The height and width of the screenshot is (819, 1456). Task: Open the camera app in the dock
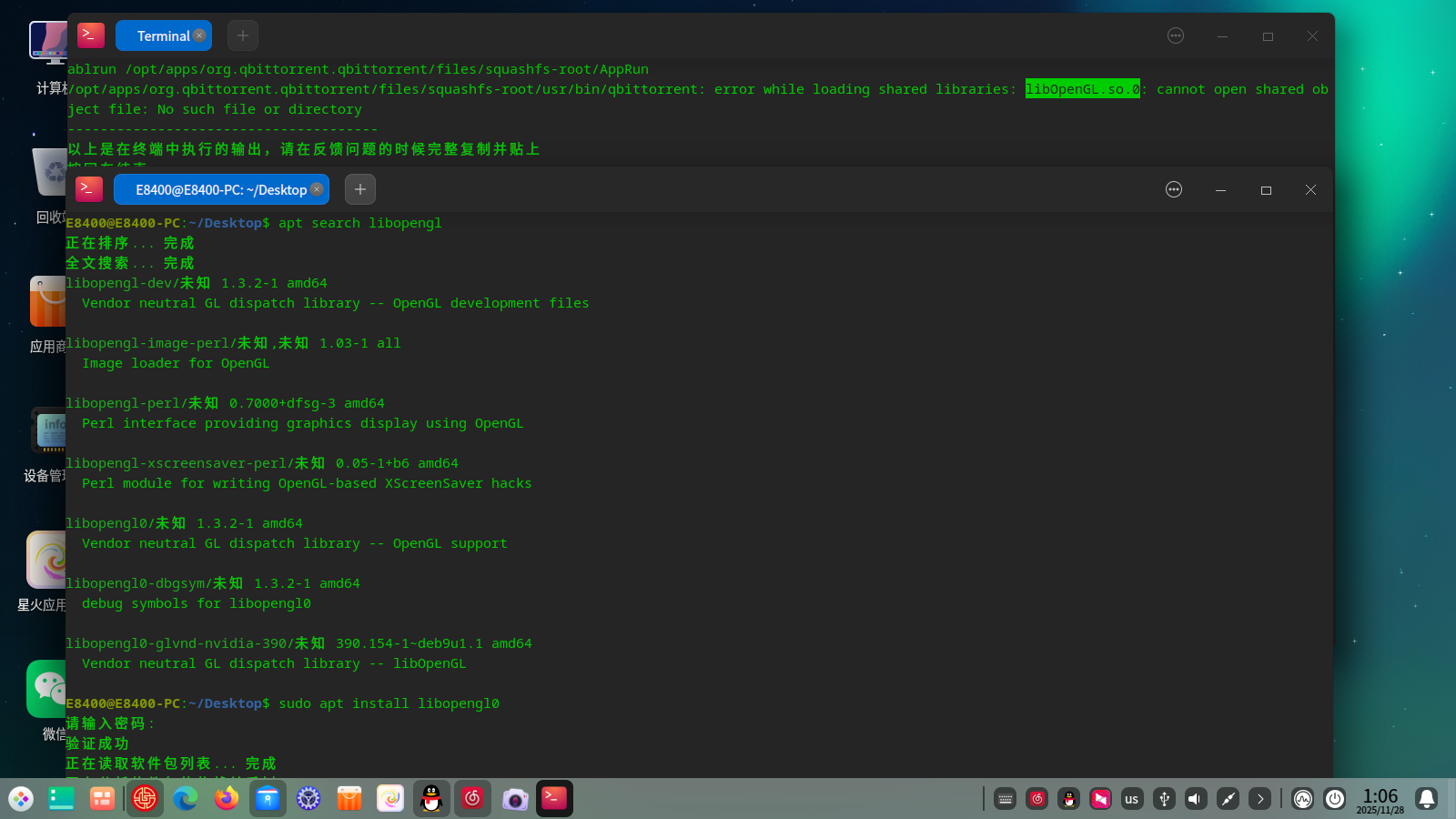click(x=515, y=799)
